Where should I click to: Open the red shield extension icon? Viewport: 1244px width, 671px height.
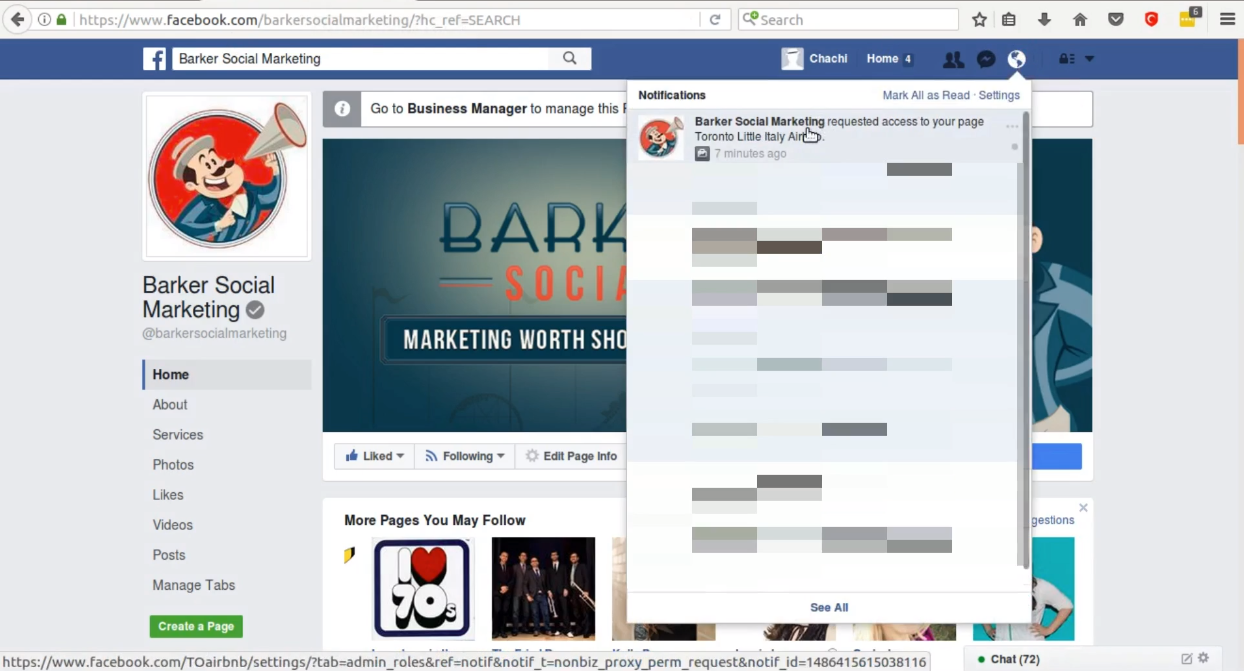(1152, 19)
